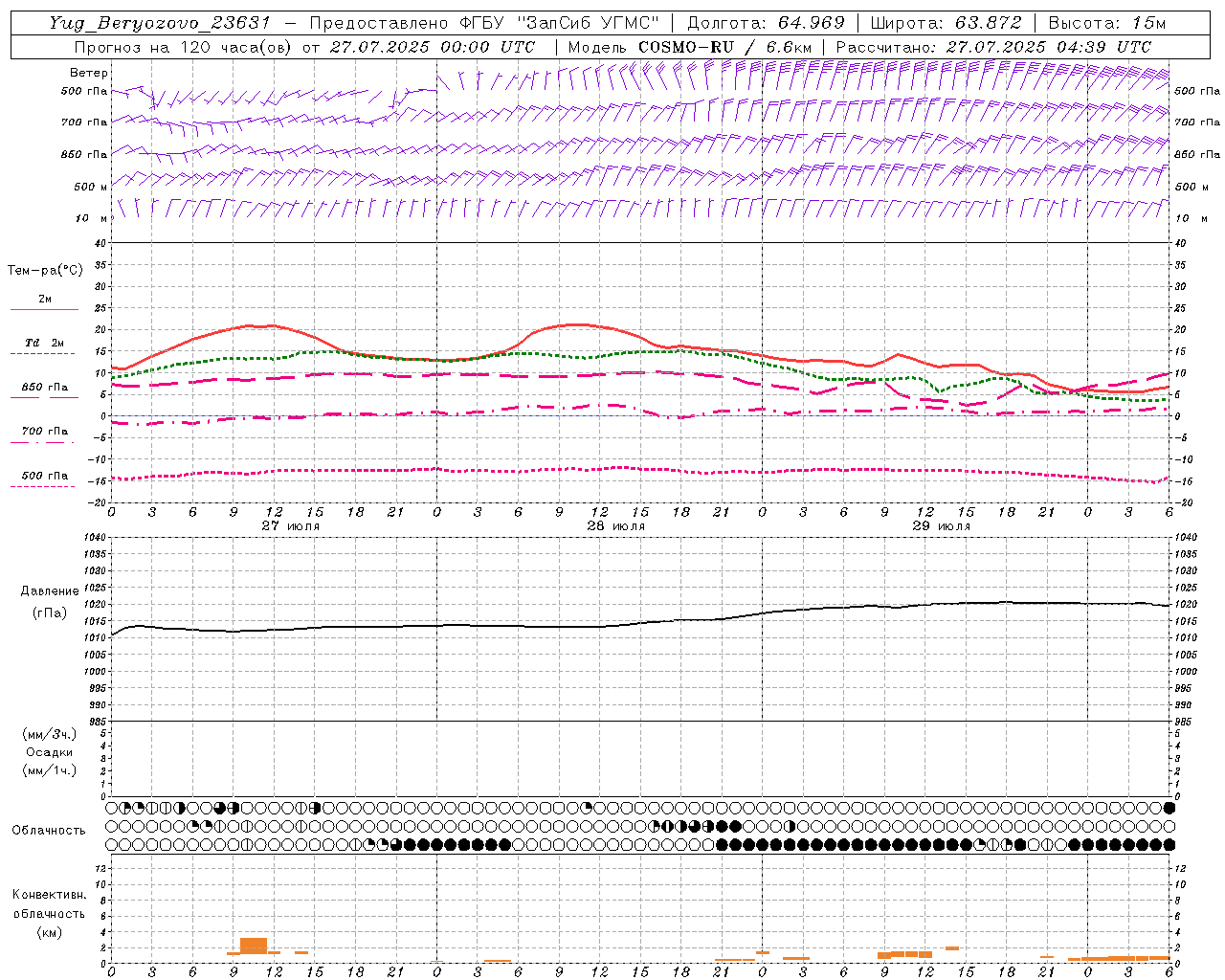Viewport: 1225px width, 980px height.
Task: Click the left 1040 pressure axis value
Action: click(x=94, y=538)
